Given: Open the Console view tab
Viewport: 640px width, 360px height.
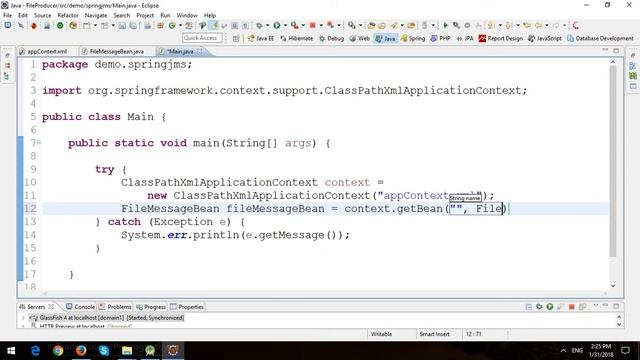Looking at the screenshot, I should [x=80, y=307].
